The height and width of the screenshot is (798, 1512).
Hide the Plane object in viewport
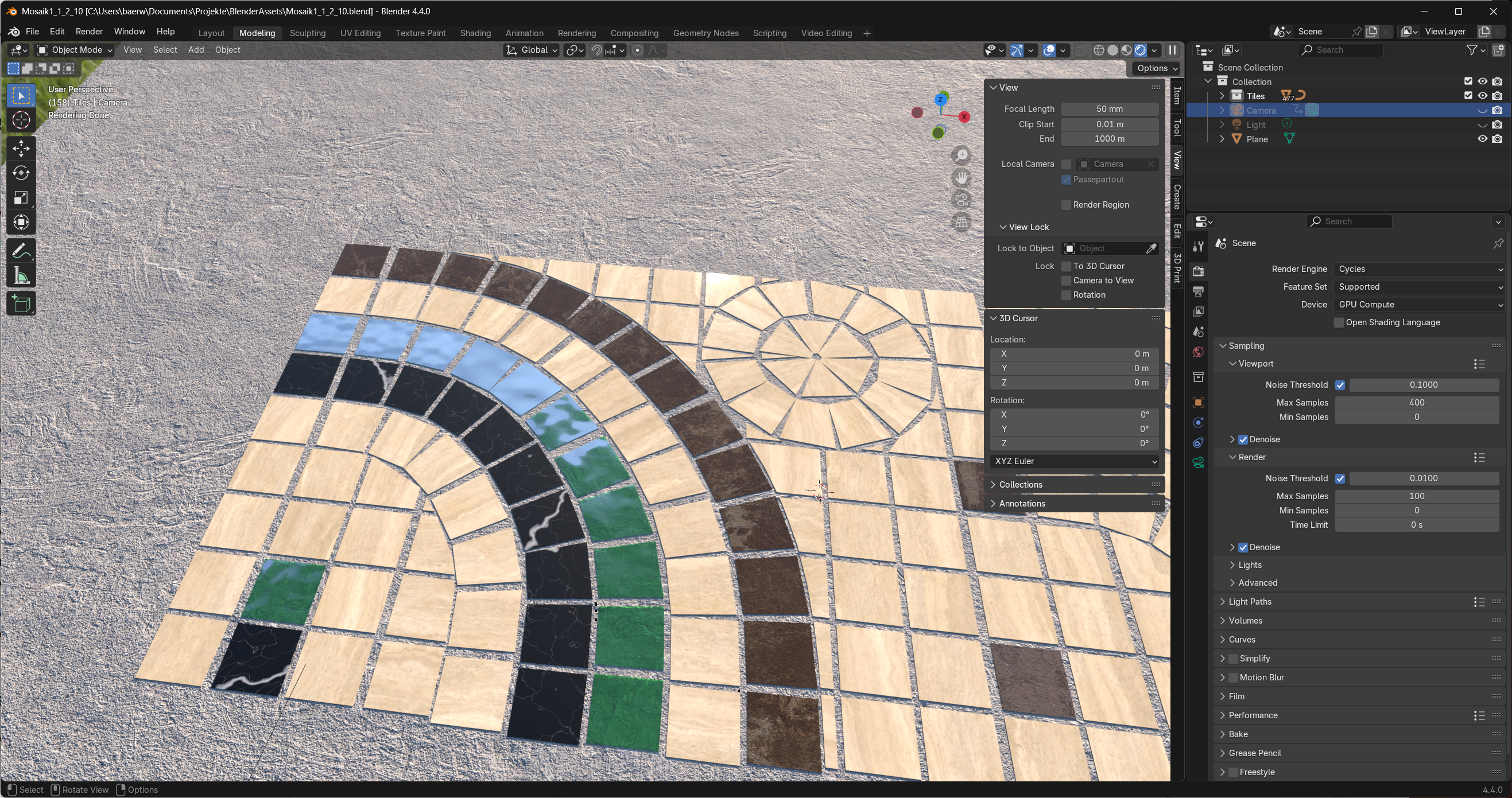pos(1482,139)
